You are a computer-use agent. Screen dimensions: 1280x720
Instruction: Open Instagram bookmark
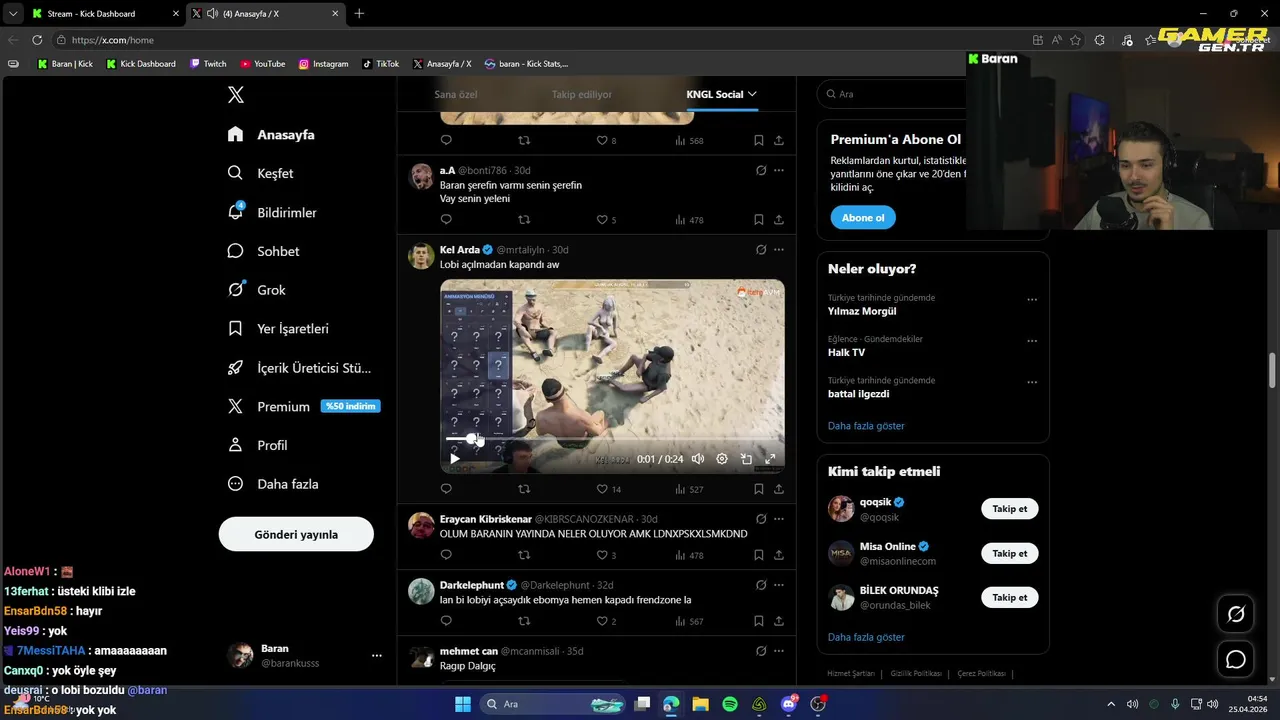pyautogui.click(x=324, y=64)
